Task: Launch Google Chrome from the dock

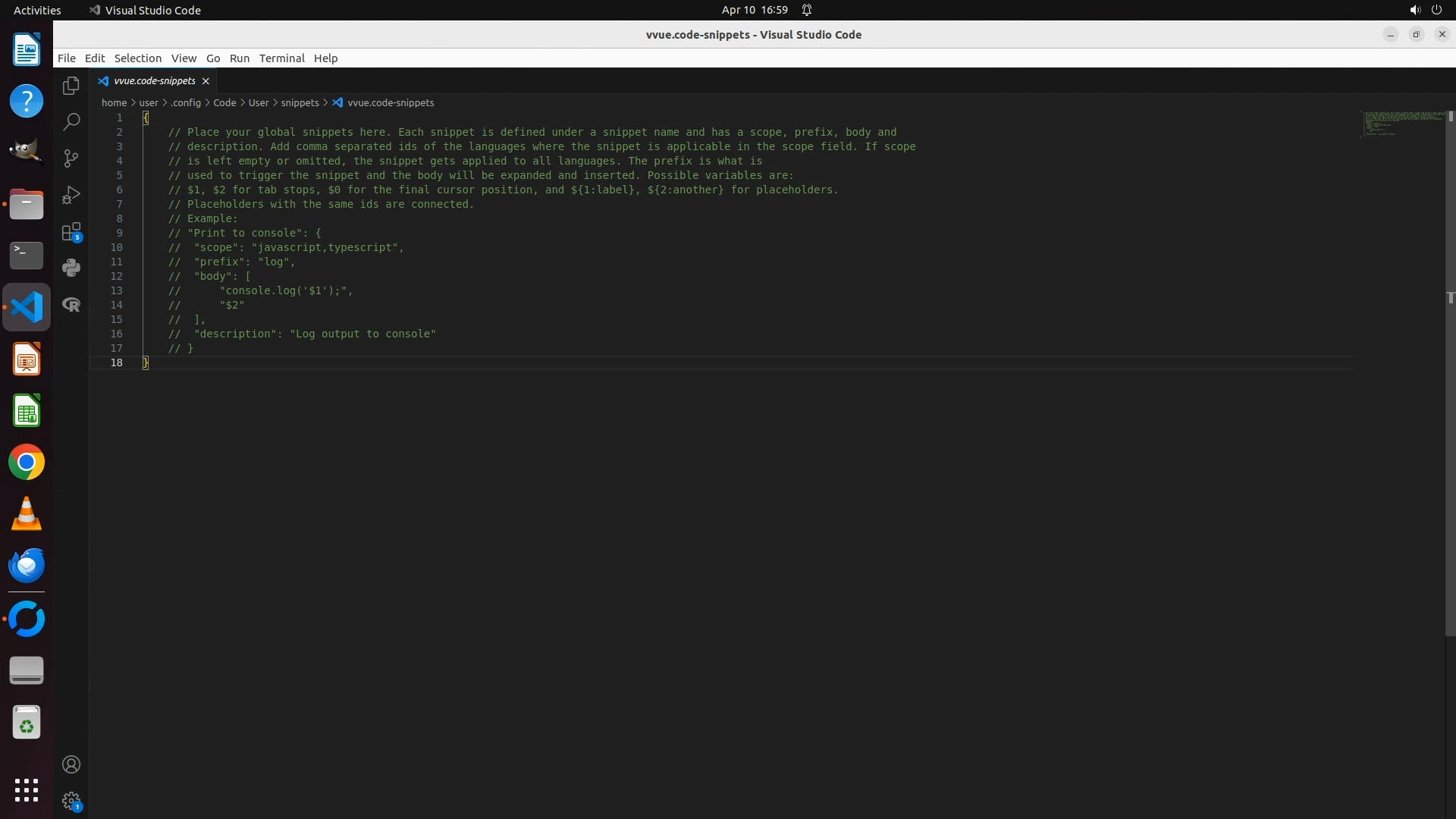Action: pyautogui.click(x=27, y=463)
